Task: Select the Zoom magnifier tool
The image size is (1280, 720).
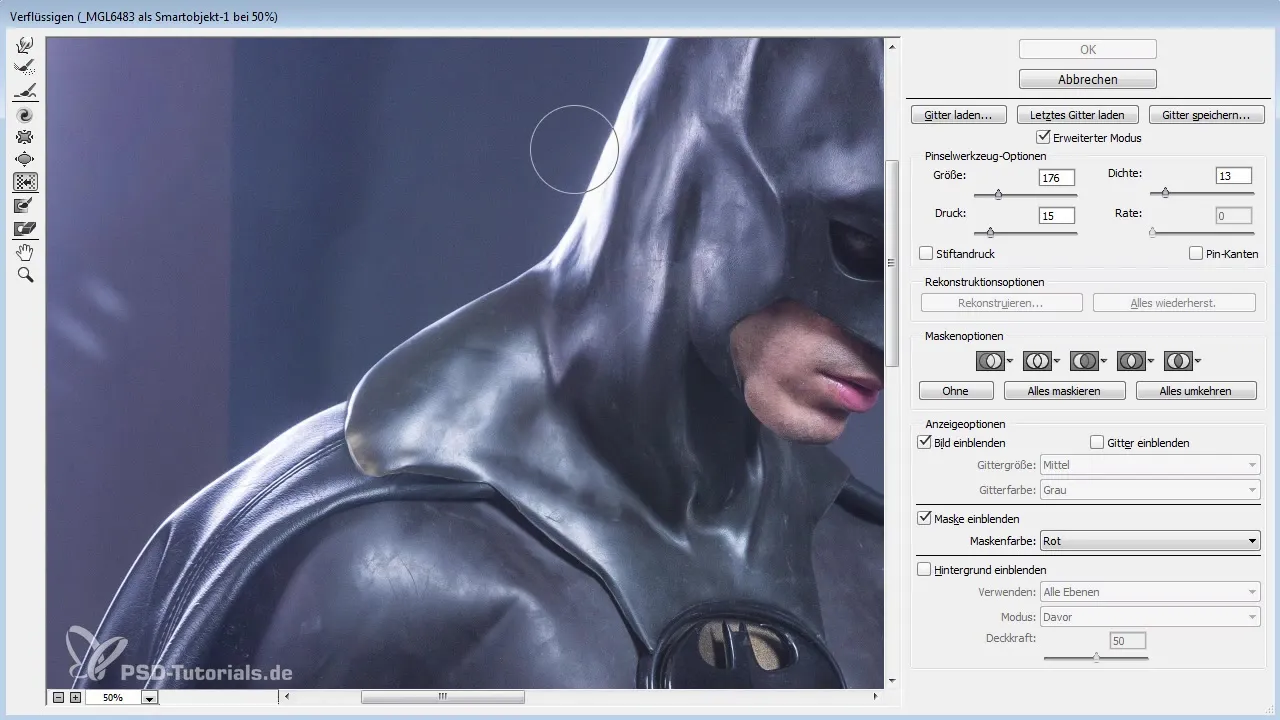Action: click(x=26, y=274)
